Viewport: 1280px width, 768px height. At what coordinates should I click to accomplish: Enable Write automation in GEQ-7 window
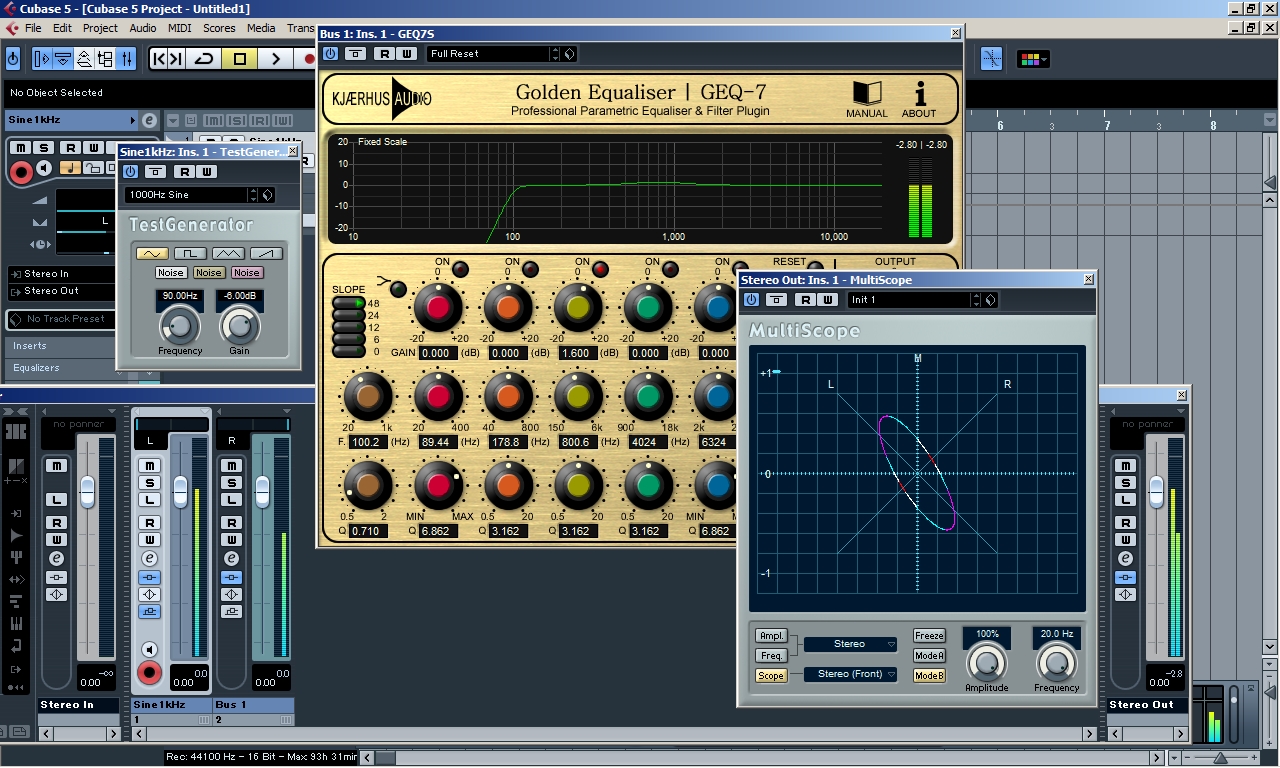pos(407,54)
